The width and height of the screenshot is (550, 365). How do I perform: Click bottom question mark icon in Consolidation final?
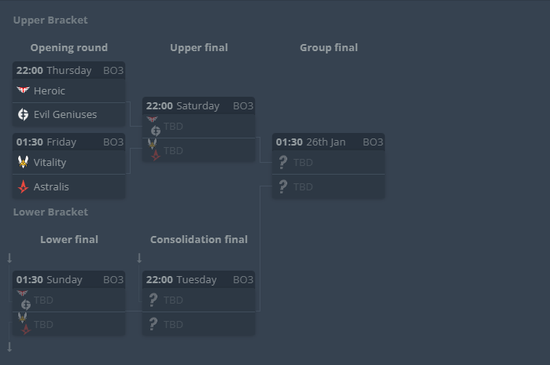pos(153,324)
